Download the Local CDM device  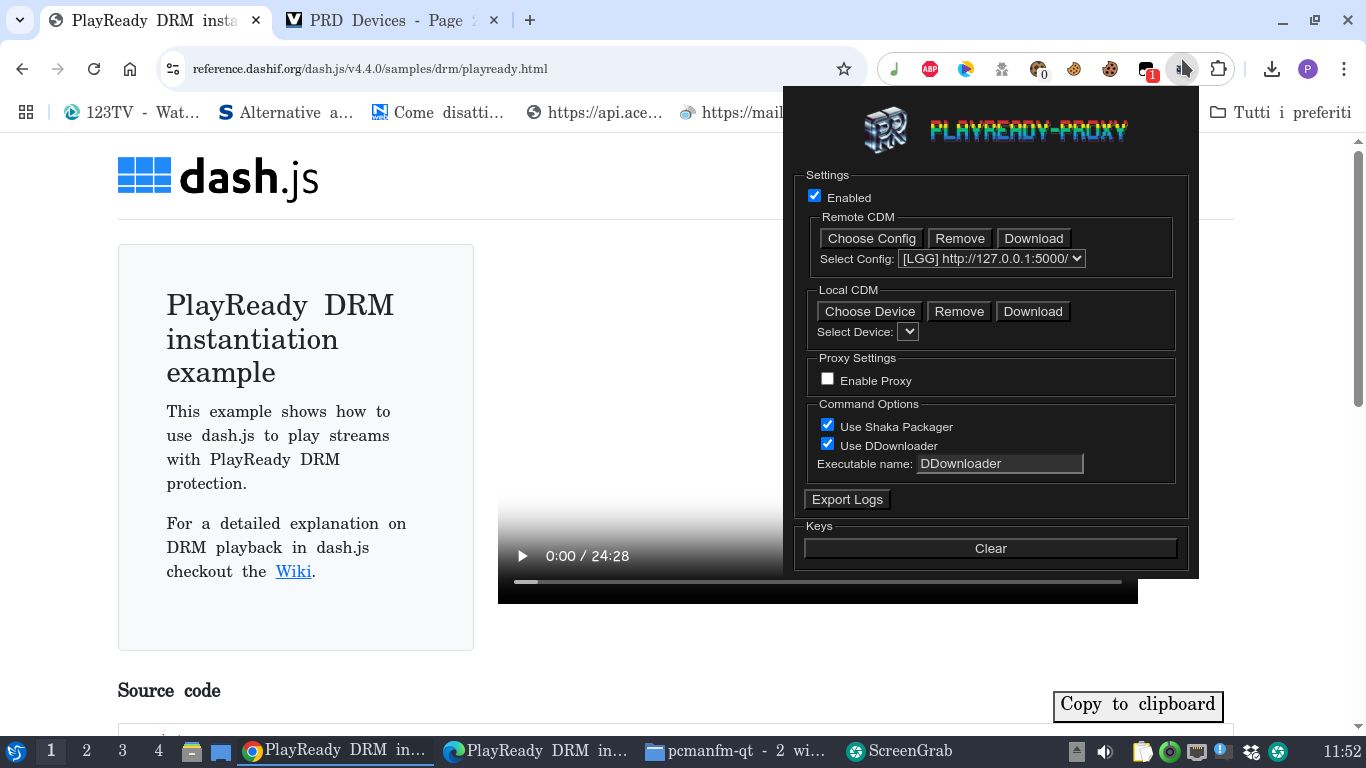1033,312
